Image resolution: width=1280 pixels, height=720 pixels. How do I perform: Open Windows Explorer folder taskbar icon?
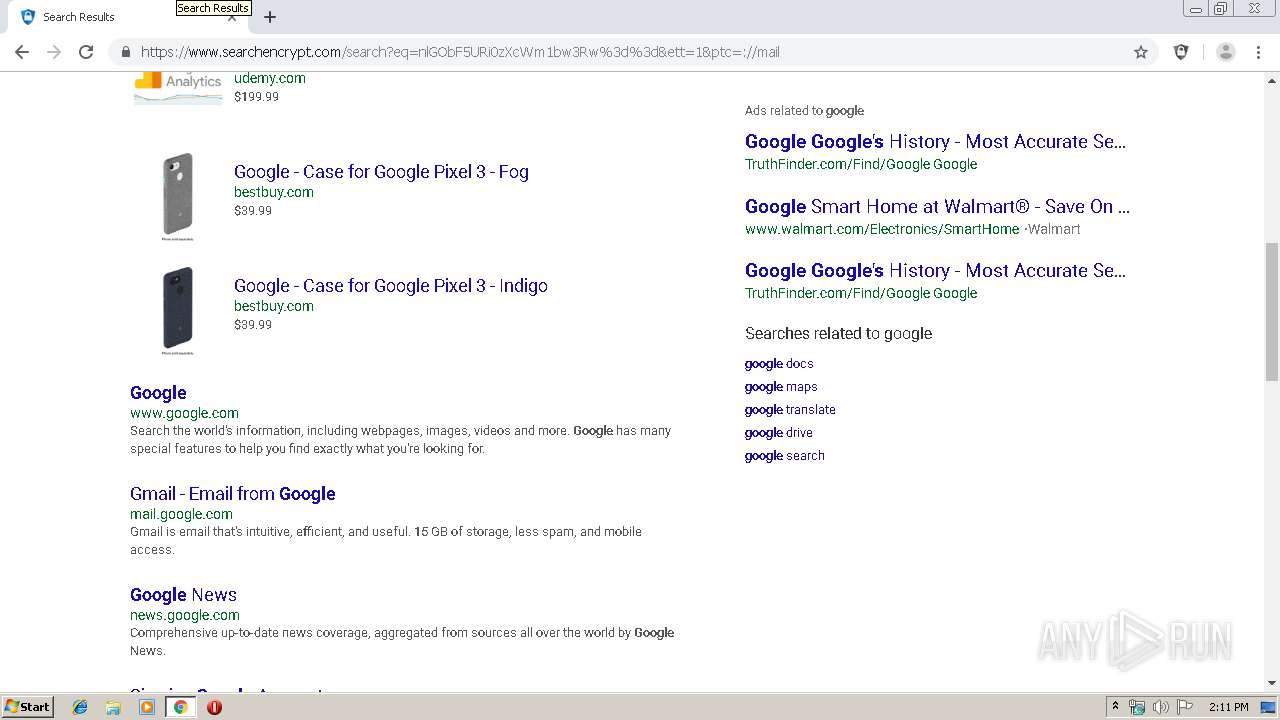tap(113, 707)
